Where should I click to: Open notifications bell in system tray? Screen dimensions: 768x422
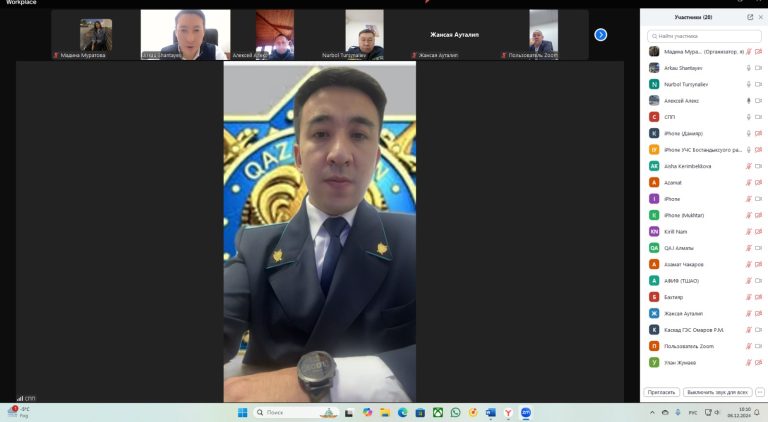pyautogui.click(x=757, y=413)
